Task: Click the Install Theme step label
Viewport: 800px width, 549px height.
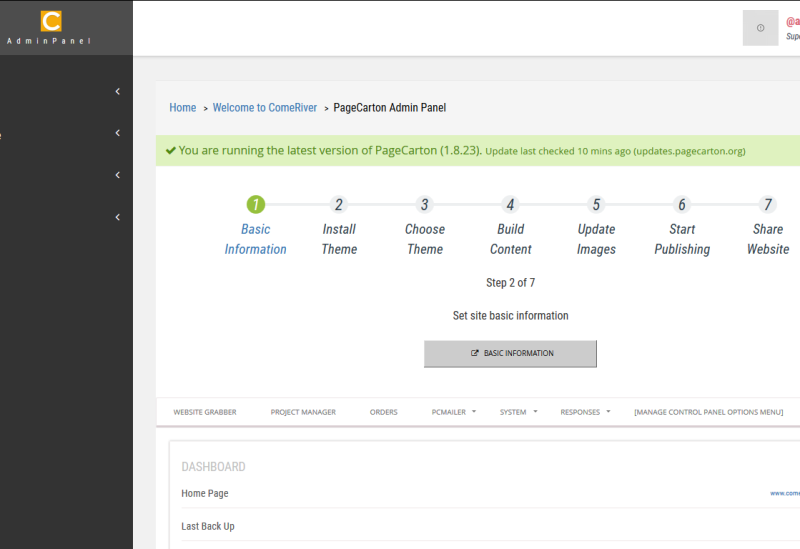Action: point(339,239)
